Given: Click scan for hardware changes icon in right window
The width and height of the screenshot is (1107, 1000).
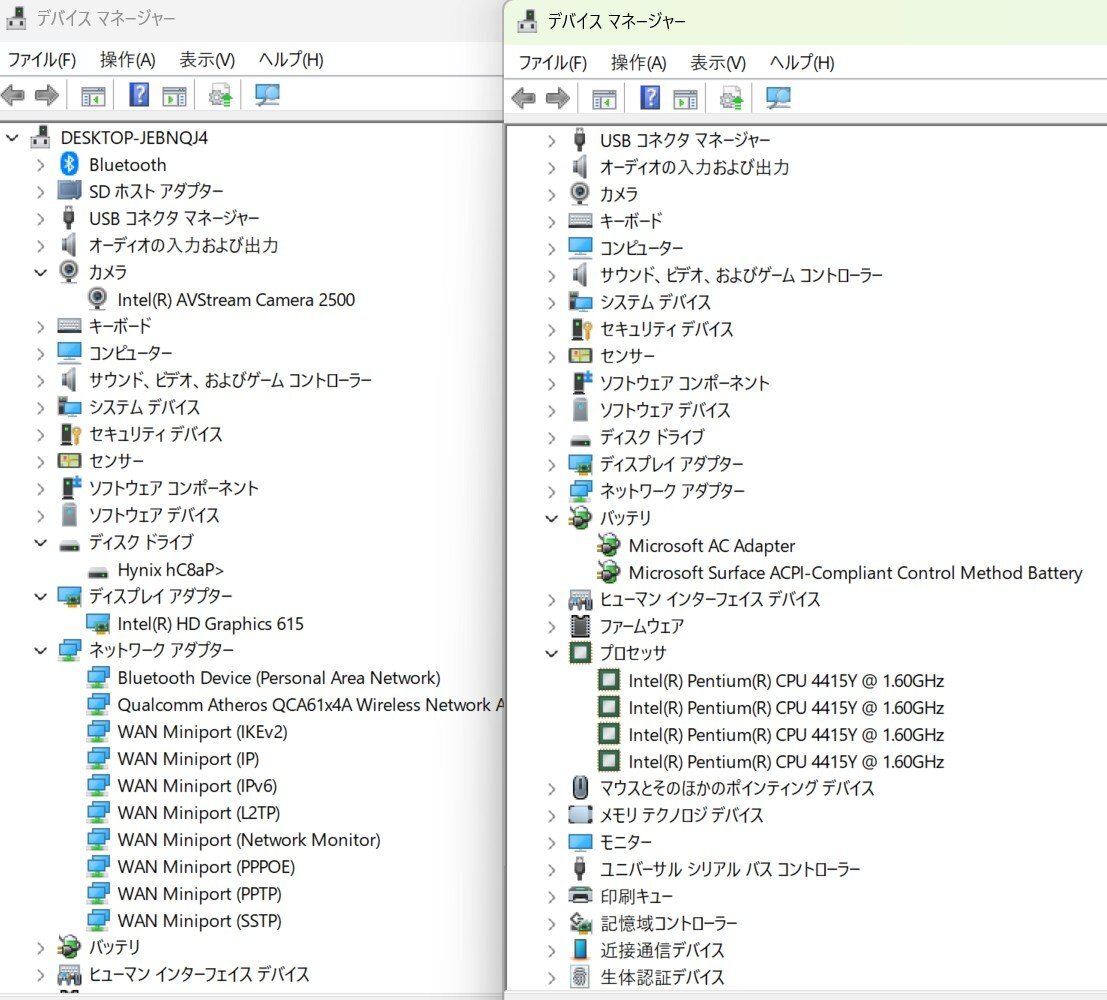Looking at the screenshot, I should (778, 97).
